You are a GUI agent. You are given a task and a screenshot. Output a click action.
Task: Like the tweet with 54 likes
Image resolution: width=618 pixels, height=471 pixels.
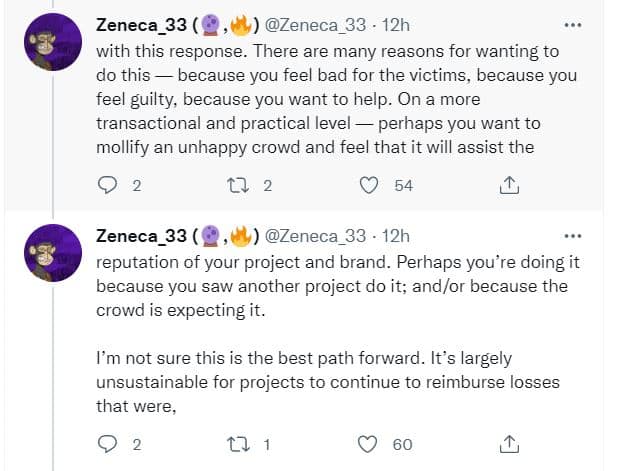369,185
